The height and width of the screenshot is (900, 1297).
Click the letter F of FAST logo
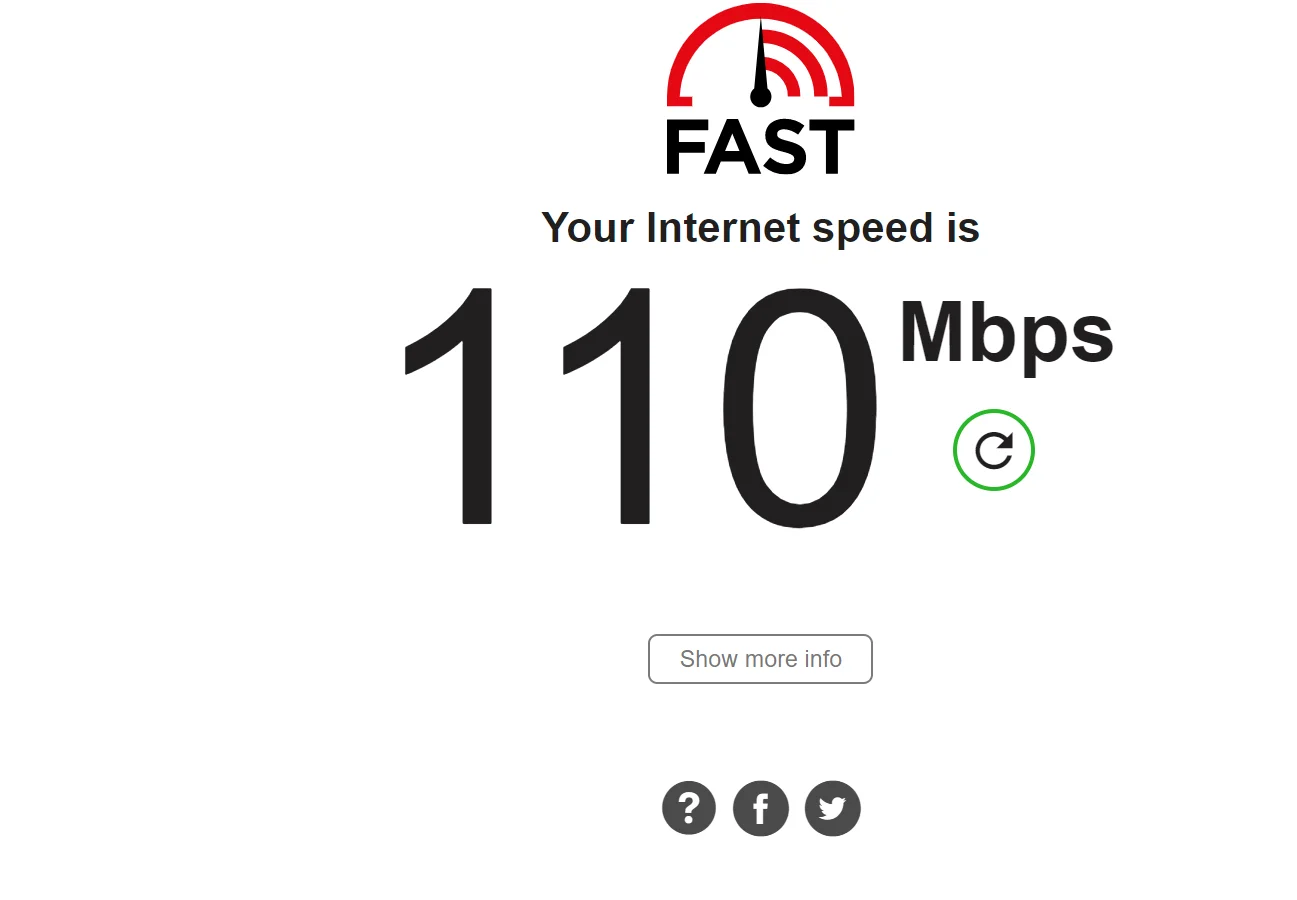(x=685, y=148)
